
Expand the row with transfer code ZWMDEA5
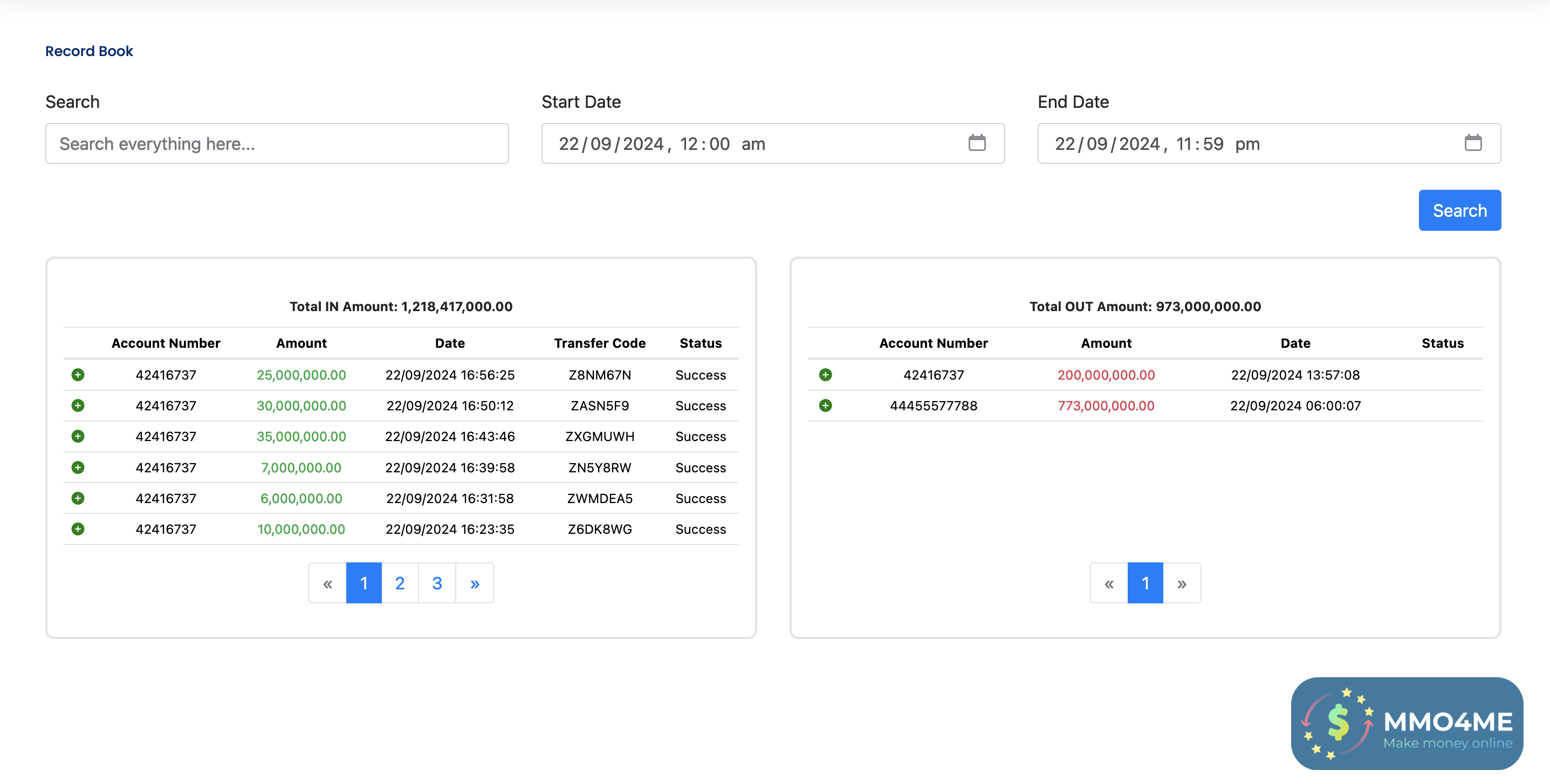78,498
